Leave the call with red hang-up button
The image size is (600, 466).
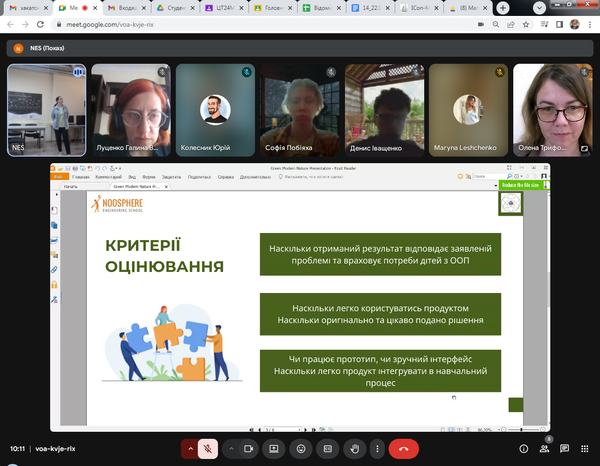tap(403, 449)
